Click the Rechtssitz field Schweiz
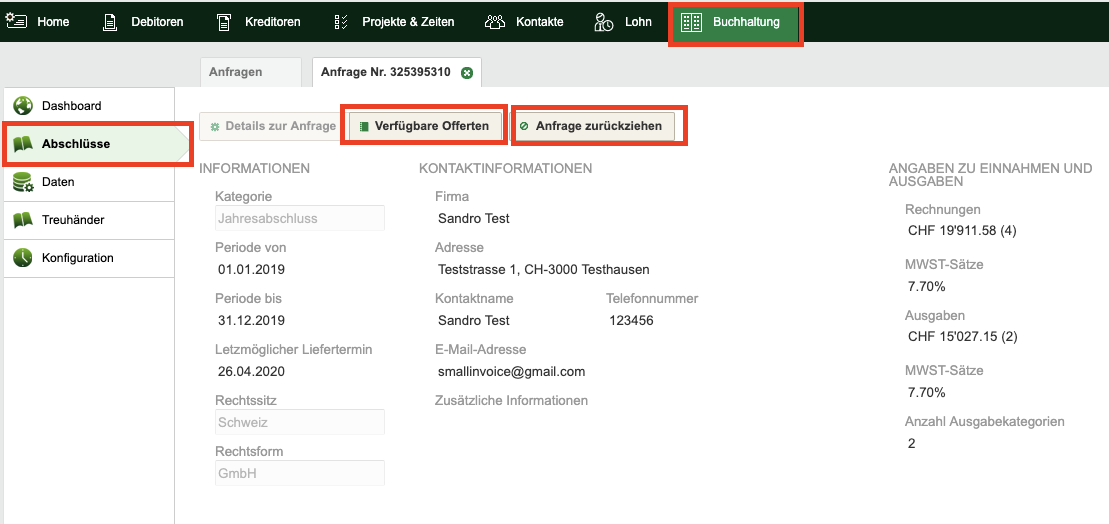This screenshot has height=524, width=1109. tap(300, 422)
